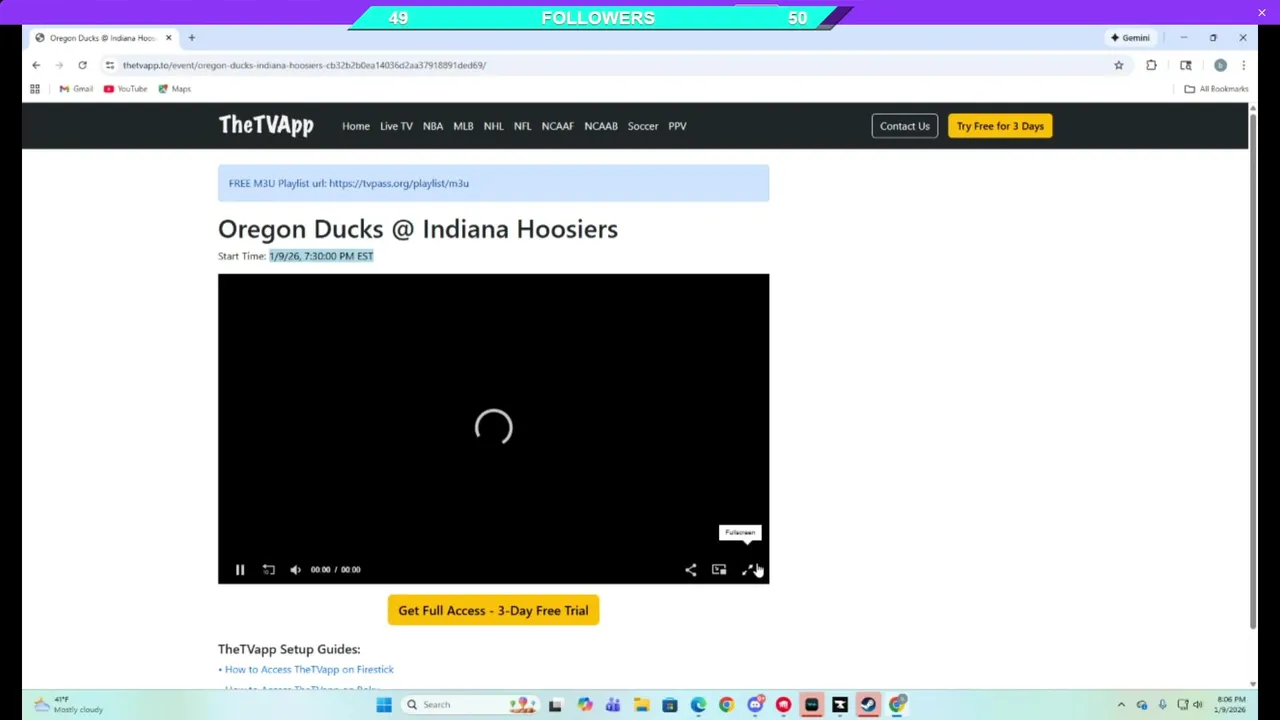
Task: Click the FREE M3U Playlist url banner
Action: [x=493, y=183]
